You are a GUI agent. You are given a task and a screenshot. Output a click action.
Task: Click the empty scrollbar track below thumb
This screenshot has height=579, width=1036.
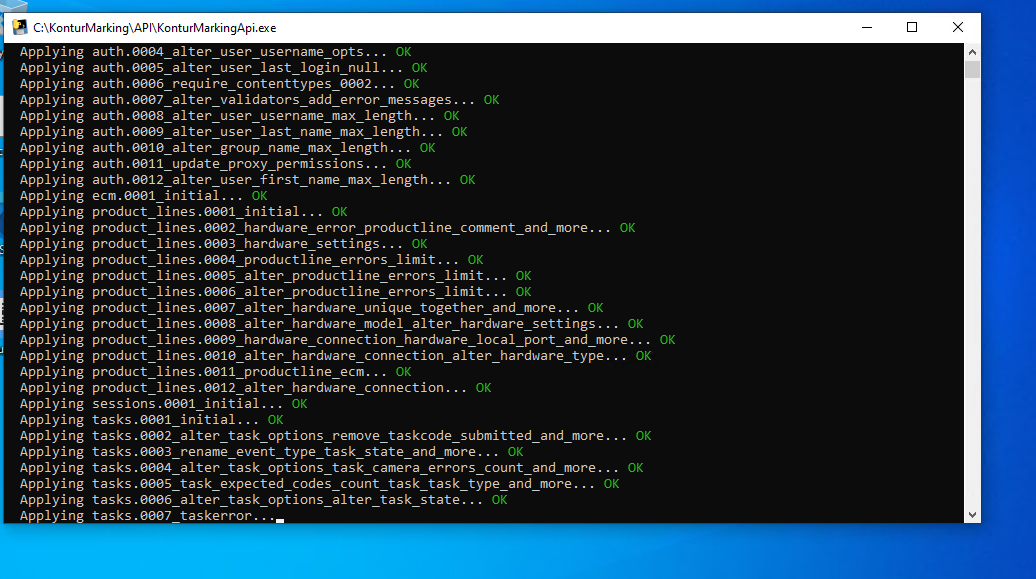972,300
